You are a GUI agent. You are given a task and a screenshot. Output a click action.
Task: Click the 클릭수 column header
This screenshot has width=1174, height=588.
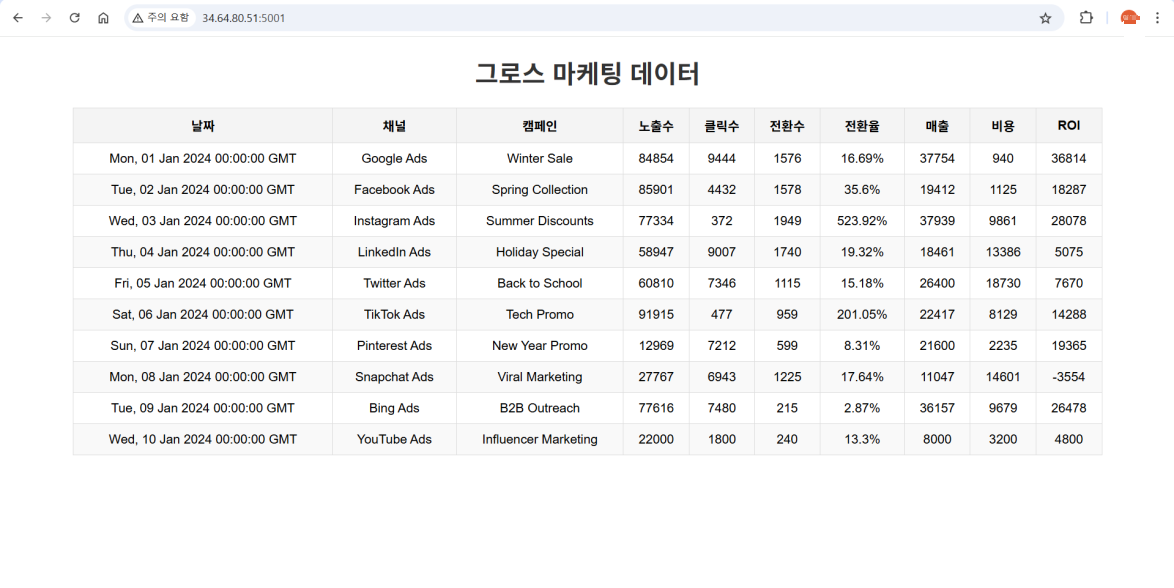pos(722,126)
